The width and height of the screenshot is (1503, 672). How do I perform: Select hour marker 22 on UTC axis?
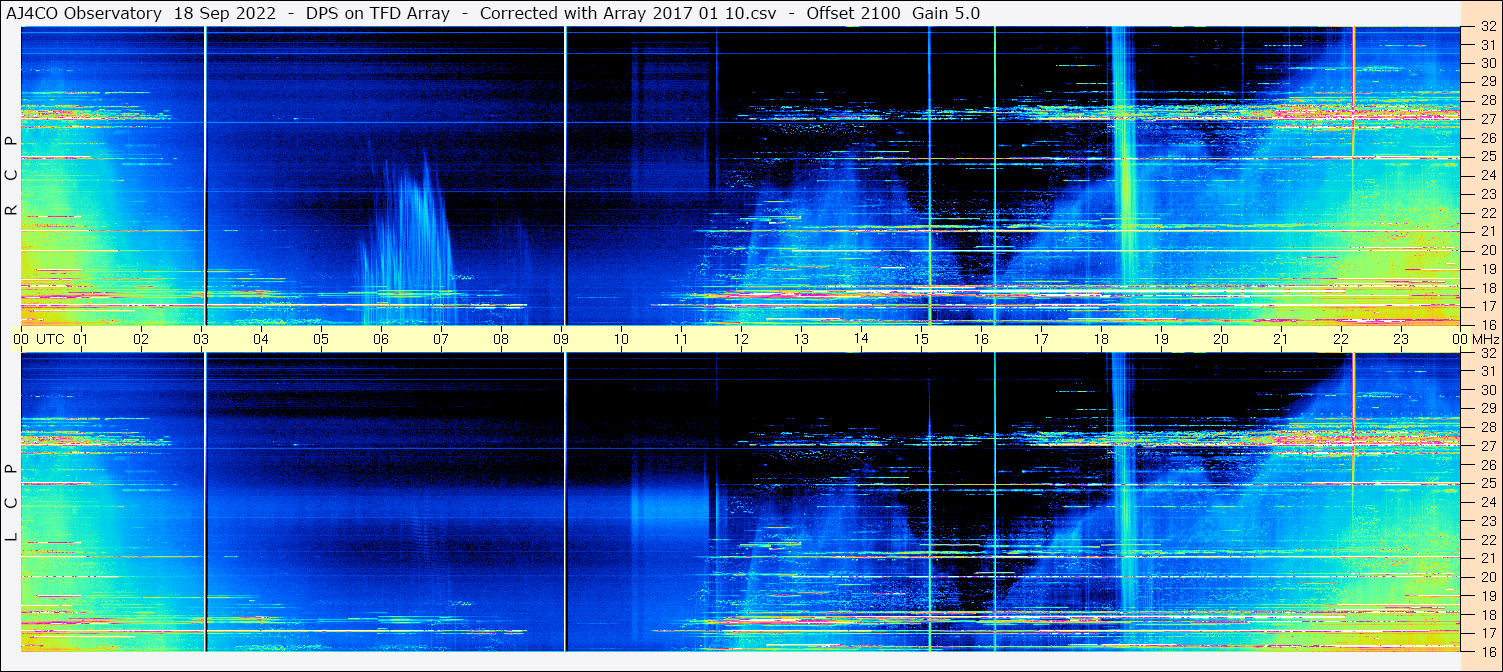pos(1341,339)
